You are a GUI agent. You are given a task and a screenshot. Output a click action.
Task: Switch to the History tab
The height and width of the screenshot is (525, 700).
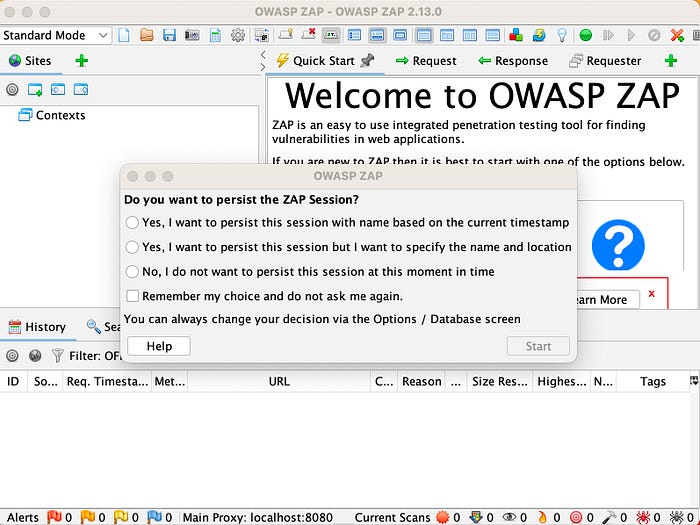coord(38,327)
